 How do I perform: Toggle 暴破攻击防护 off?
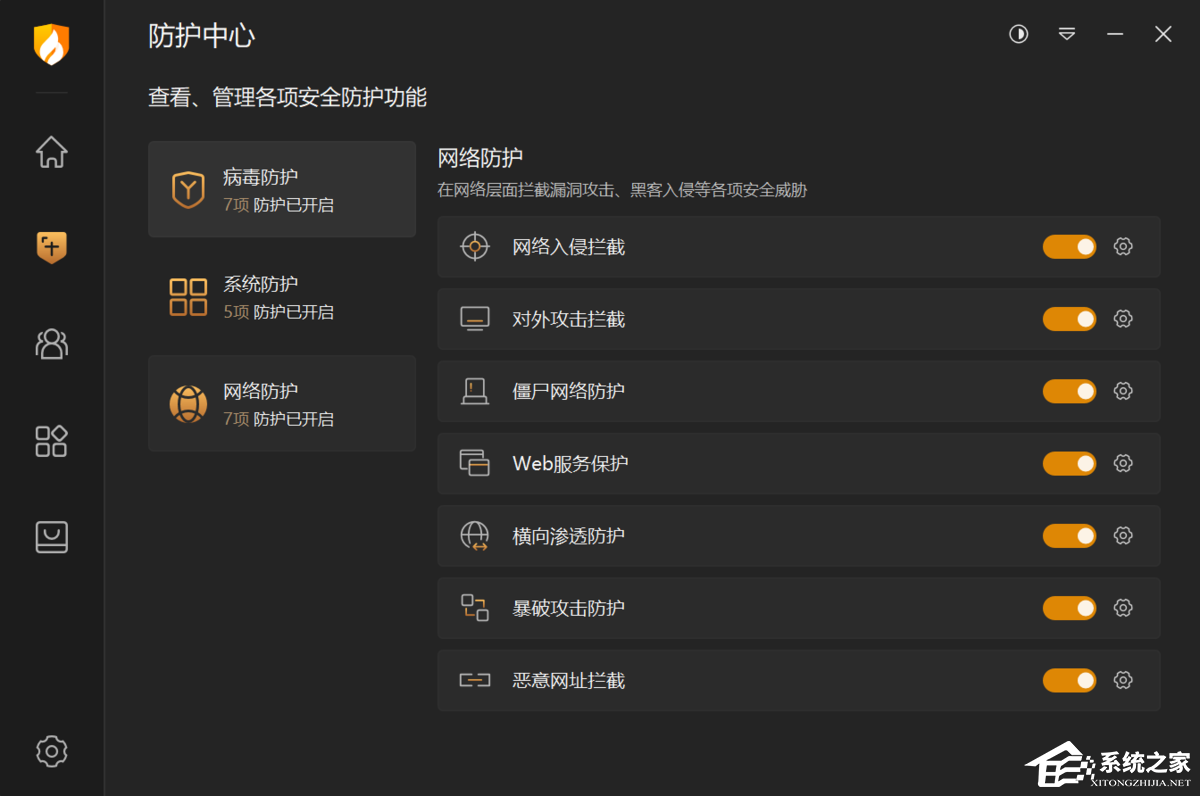click(1069, 608)
